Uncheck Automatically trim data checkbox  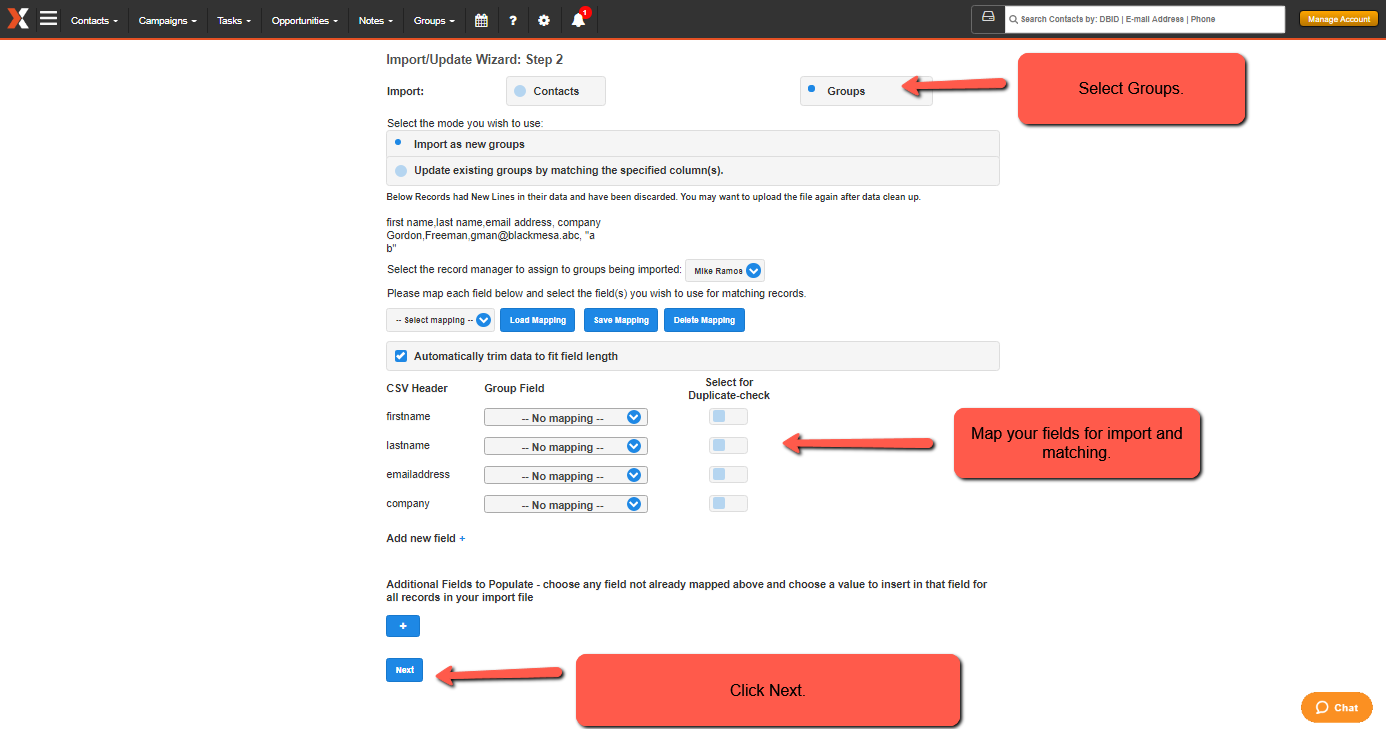click(401, 356)
